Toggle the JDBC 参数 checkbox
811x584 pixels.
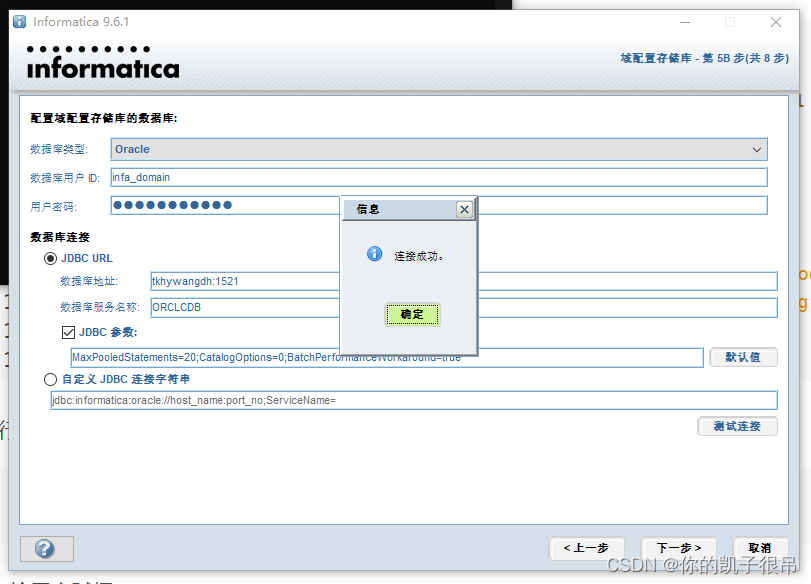point(68,332)
